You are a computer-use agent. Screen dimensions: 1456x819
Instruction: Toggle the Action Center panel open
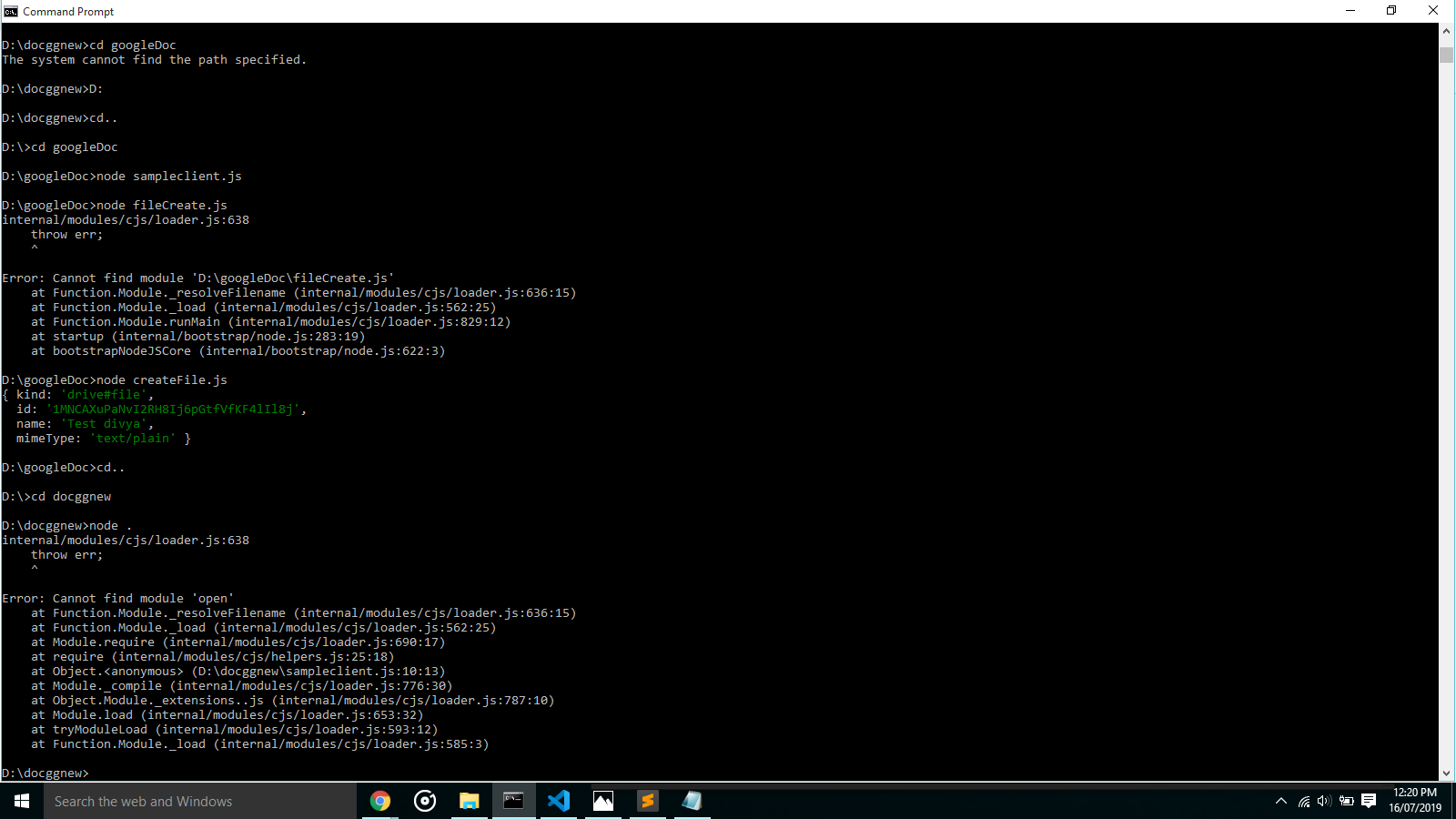coord(1369,802)
